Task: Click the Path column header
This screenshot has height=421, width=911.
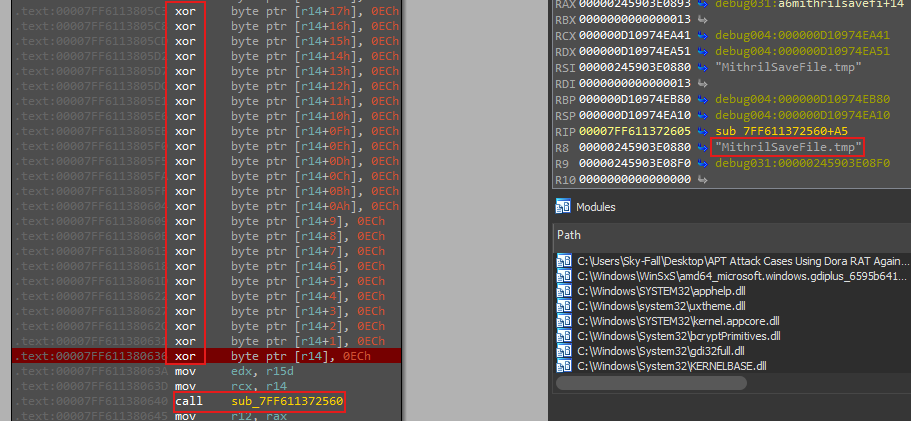Action: tap(571, 234)
